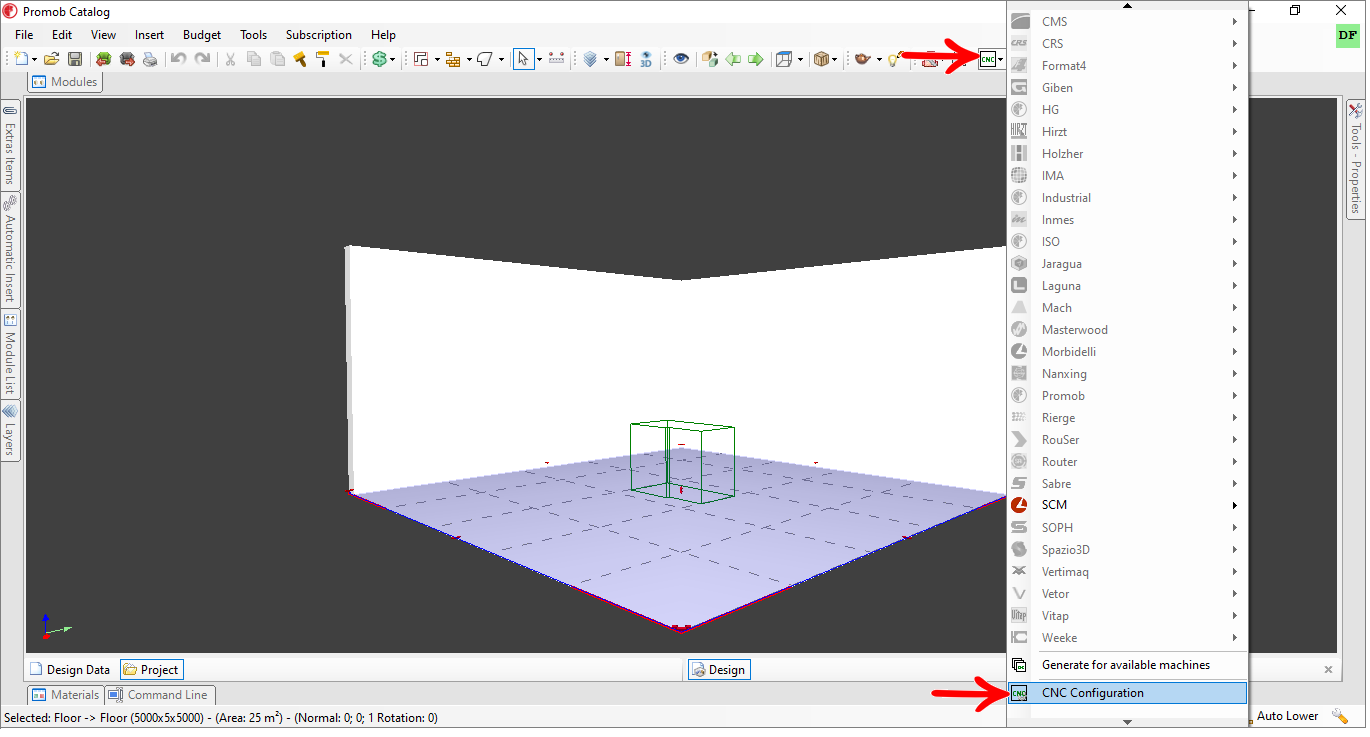Open dropdown arrow beside selection arrow tool

539,60
